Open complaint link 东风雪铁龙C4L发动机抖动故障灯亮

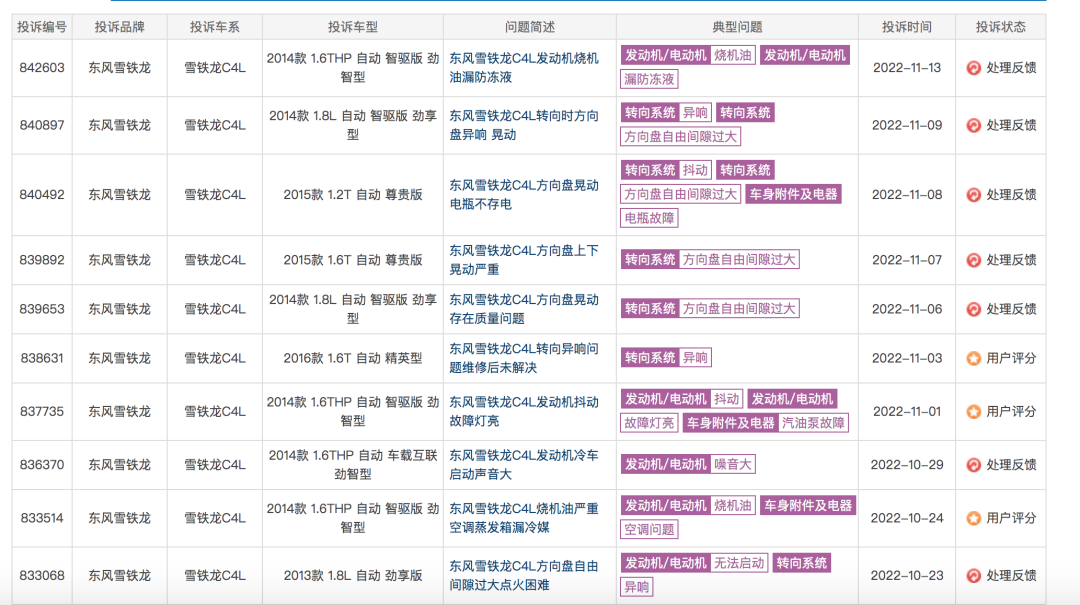(x=523, y=411)
